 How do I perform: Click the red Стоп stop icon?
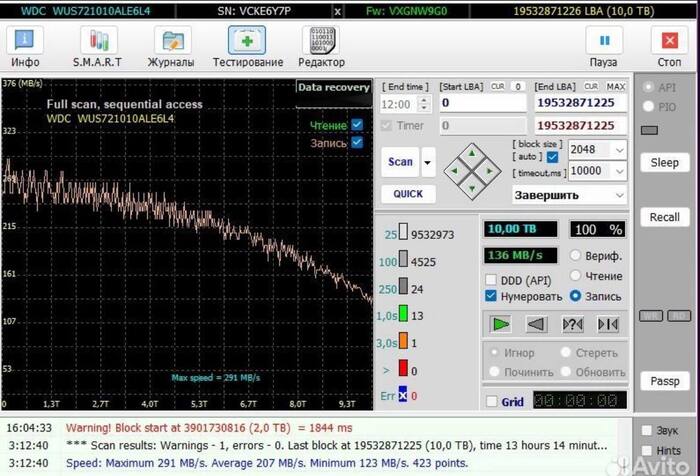pyautogui.click(x=669, y=41)
